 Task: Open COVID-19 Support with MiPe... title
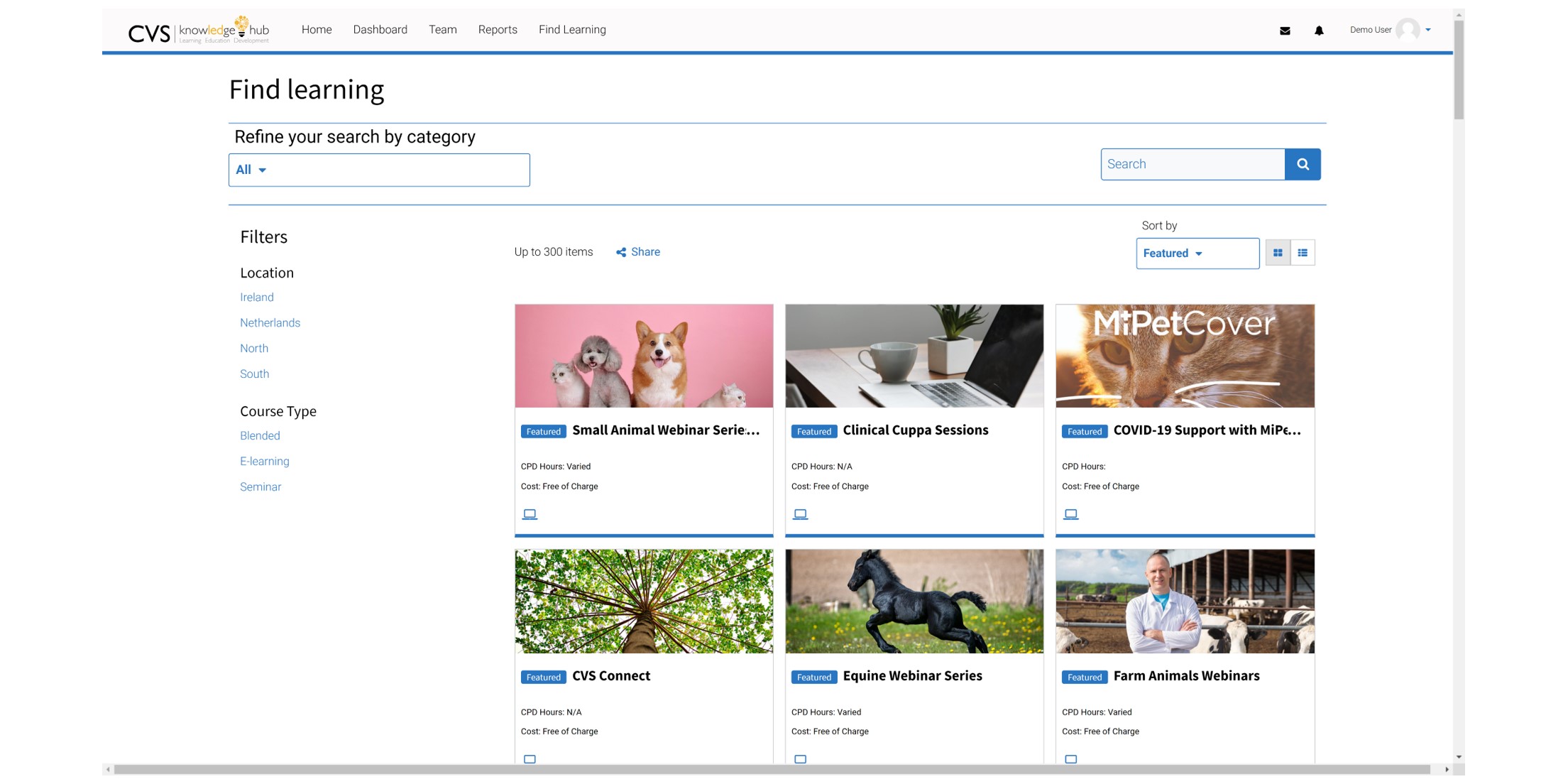[x=1207, y=430]
